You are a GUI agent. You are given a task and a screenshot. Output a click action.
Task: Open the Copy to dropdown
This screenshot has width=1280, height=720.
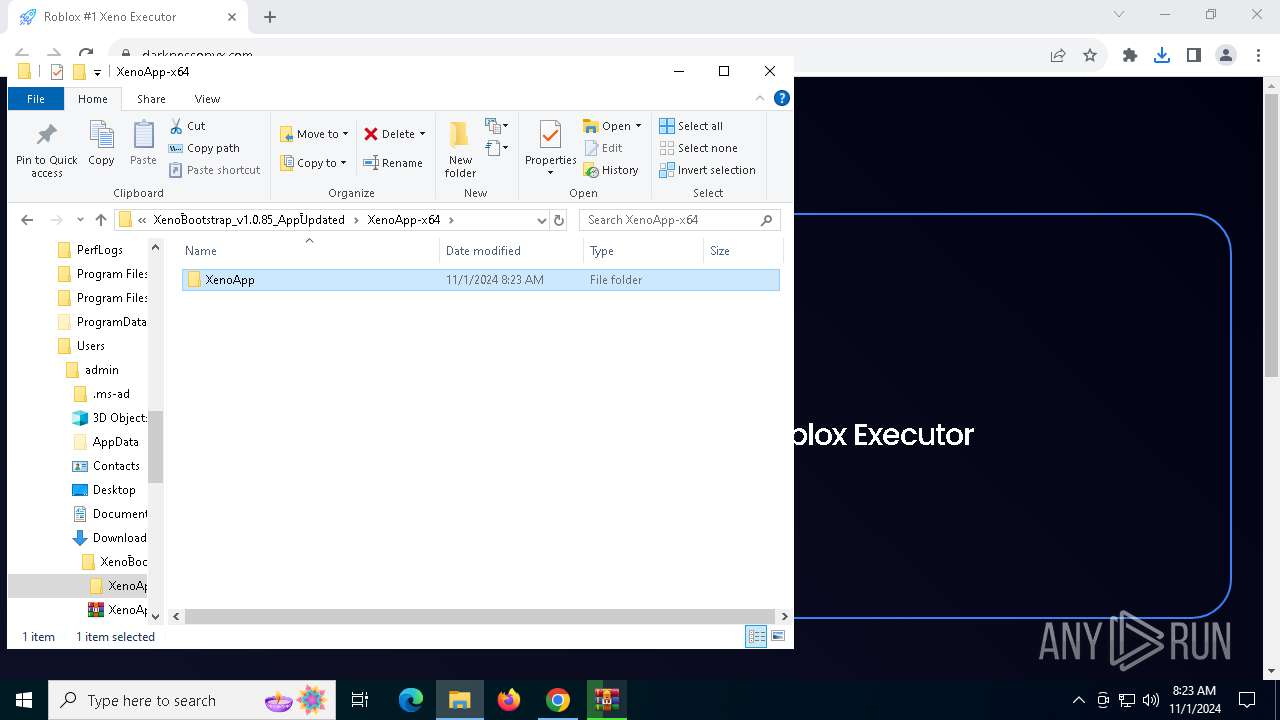pyautogui.click(x=314, y=163)
